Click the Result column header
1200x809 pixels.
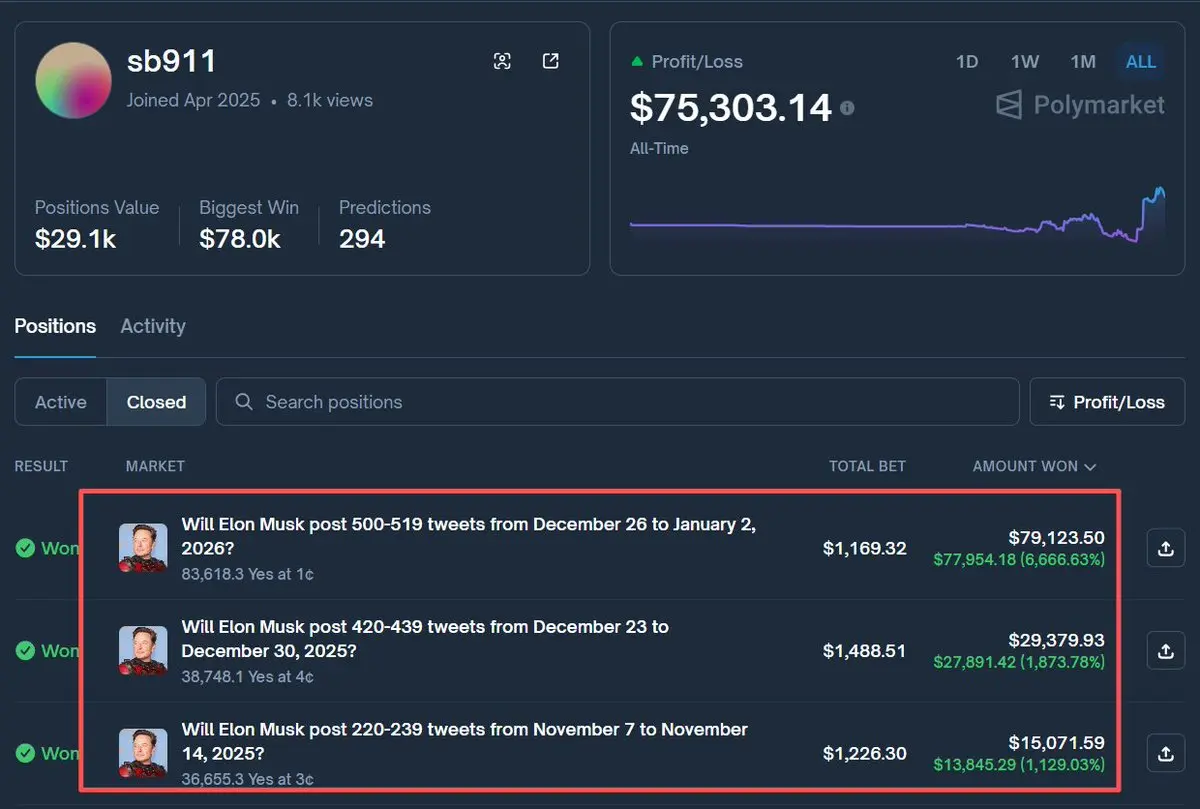coord(41,466)
